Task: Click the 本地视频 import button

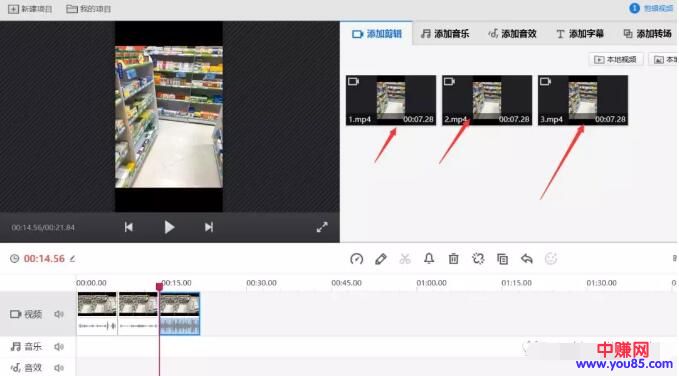Action: (x=615, y=59)
